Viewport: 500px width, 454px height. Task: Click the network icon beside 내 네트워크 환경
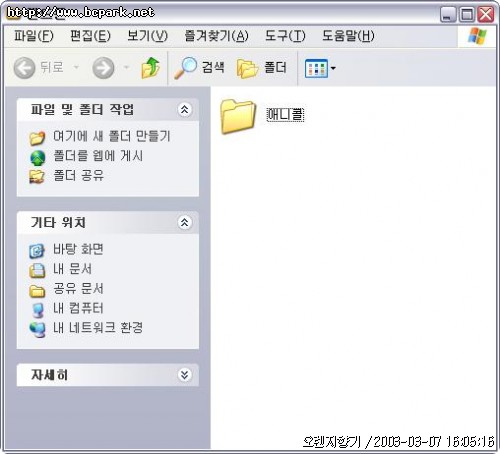(x=37, y=330)
